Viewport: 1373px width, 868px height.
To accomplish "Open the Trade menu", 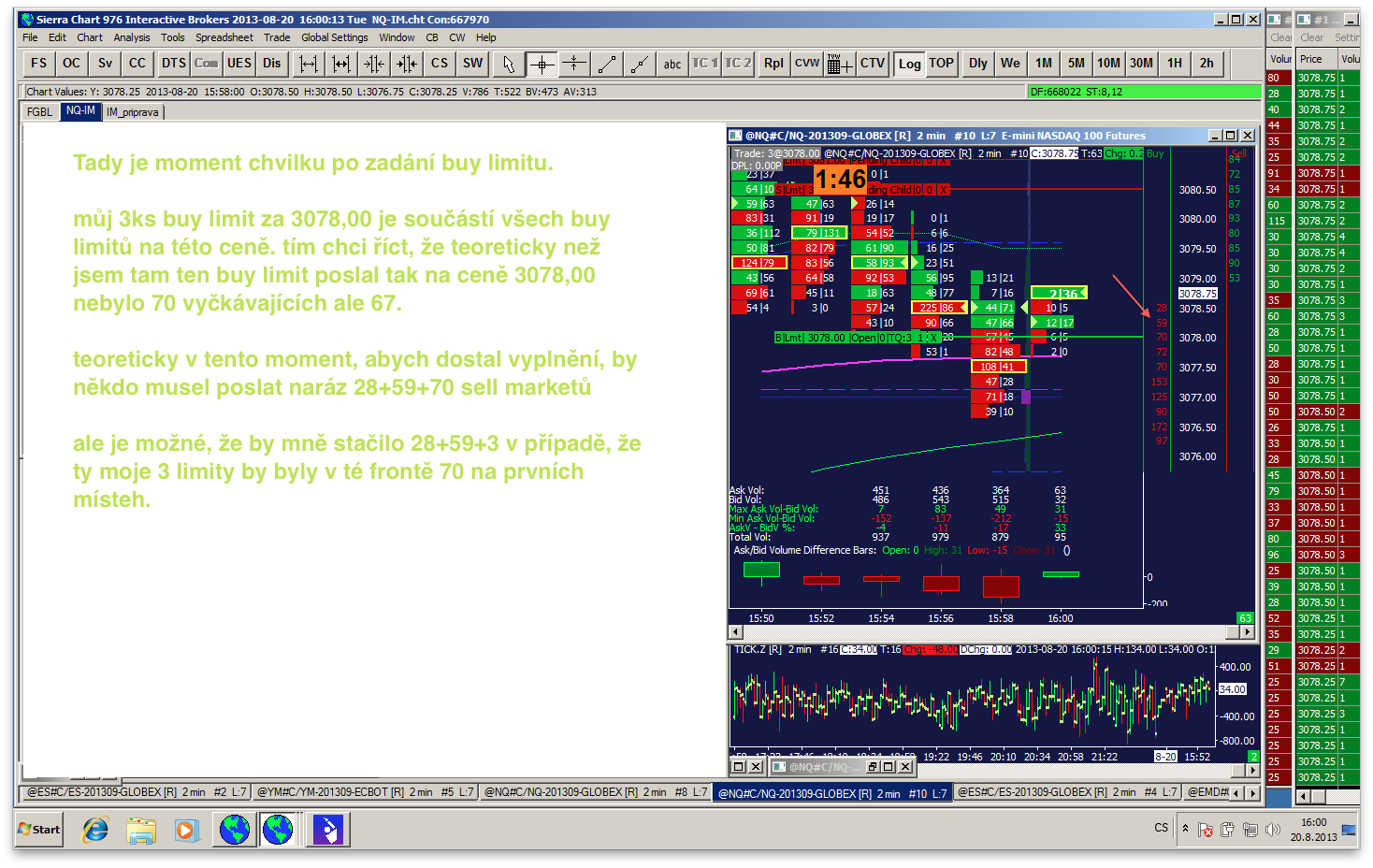I will [x=277, y=37].
